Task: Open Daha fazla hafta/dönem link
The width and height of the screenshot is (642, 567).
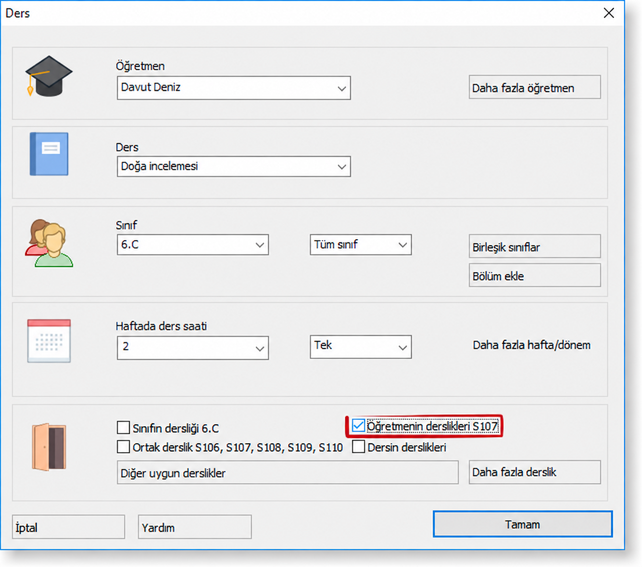Action: click(x=531, y=345)
